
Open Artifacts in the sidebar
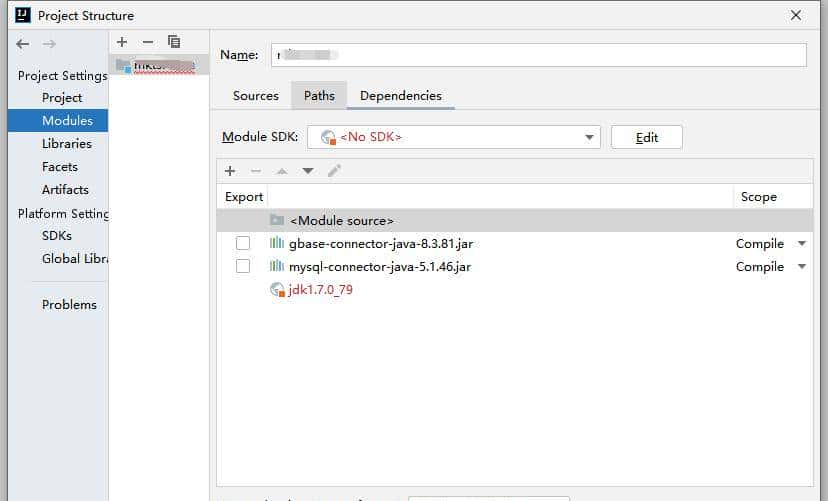coord(65,190)
